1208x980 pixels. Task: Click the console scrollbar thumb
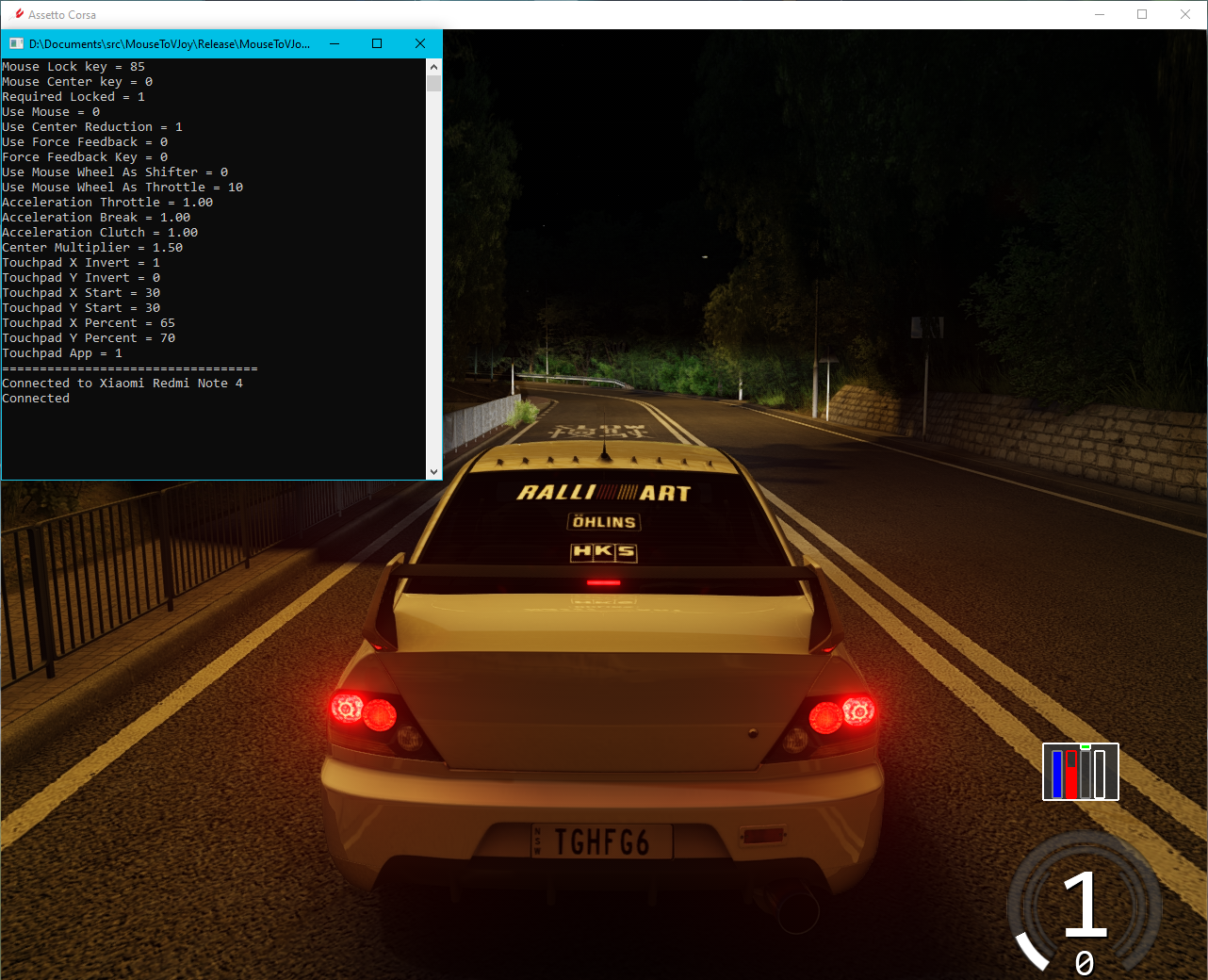(433, 83)
